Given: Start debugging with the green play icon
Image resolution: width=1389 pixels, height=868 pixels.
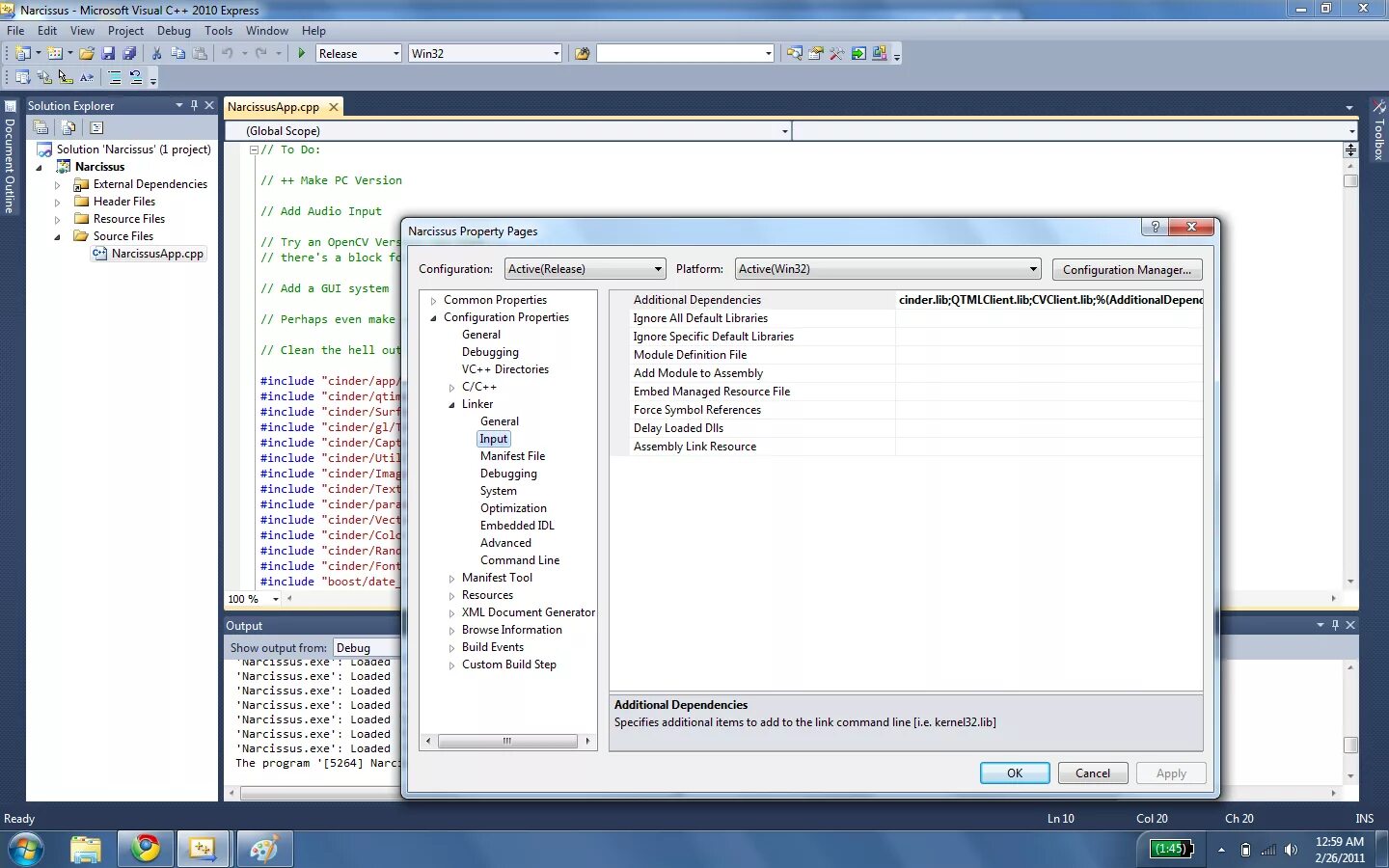Looking at the screenshot, I should 302,53.
